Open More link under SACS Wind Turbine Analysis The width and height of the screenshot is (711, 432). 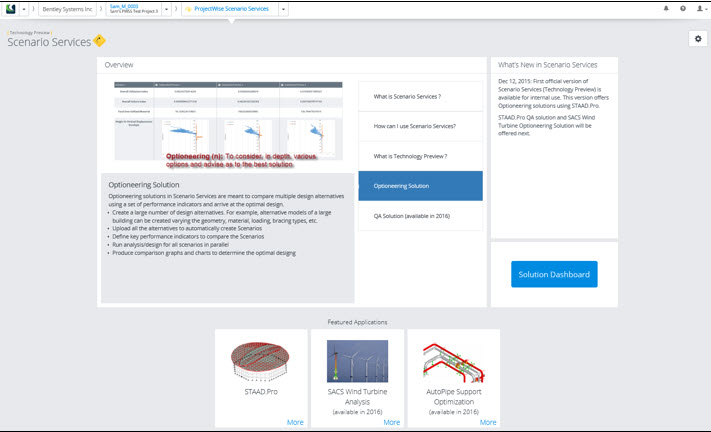point(392,422)
